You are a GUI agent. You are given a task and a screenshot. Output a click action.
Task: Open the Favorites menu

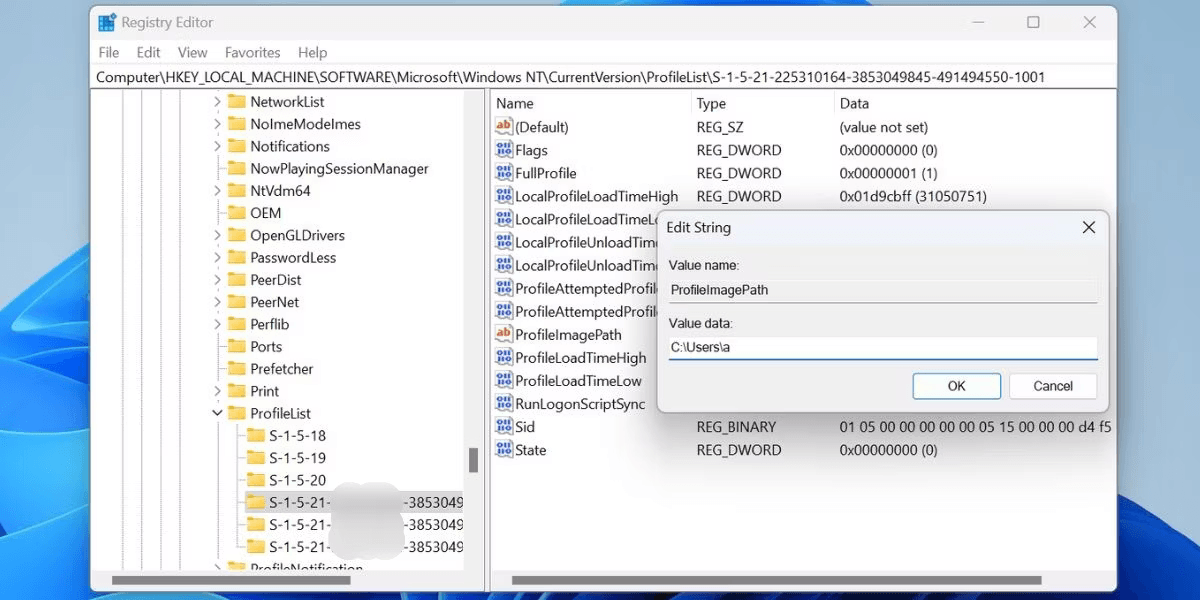[252, 52]
